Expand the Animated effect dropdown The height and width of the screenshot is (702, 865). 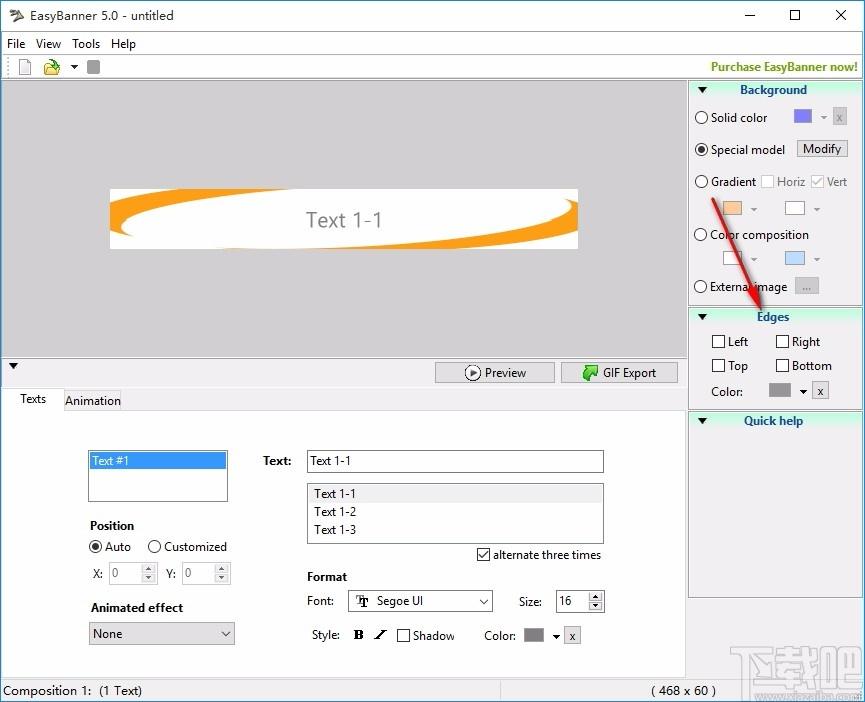(x=162, y=634)
